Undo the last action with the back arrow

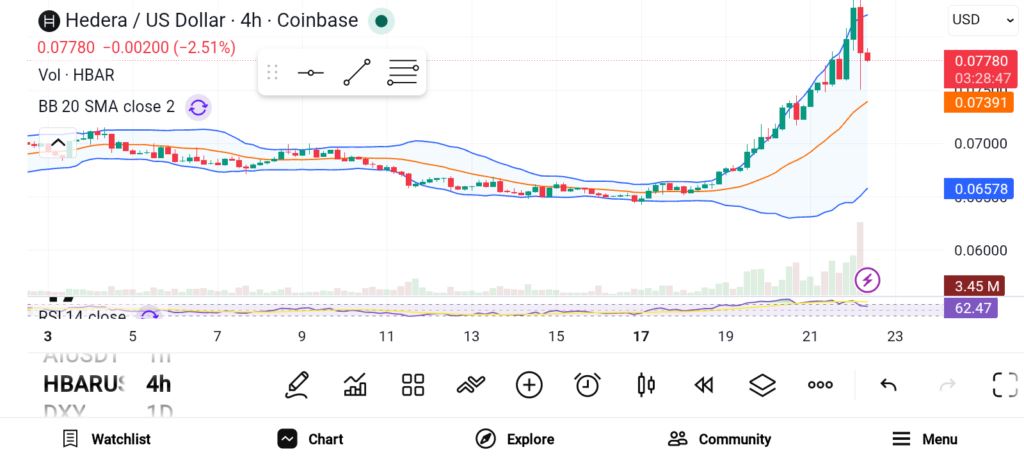coord(888,385)
